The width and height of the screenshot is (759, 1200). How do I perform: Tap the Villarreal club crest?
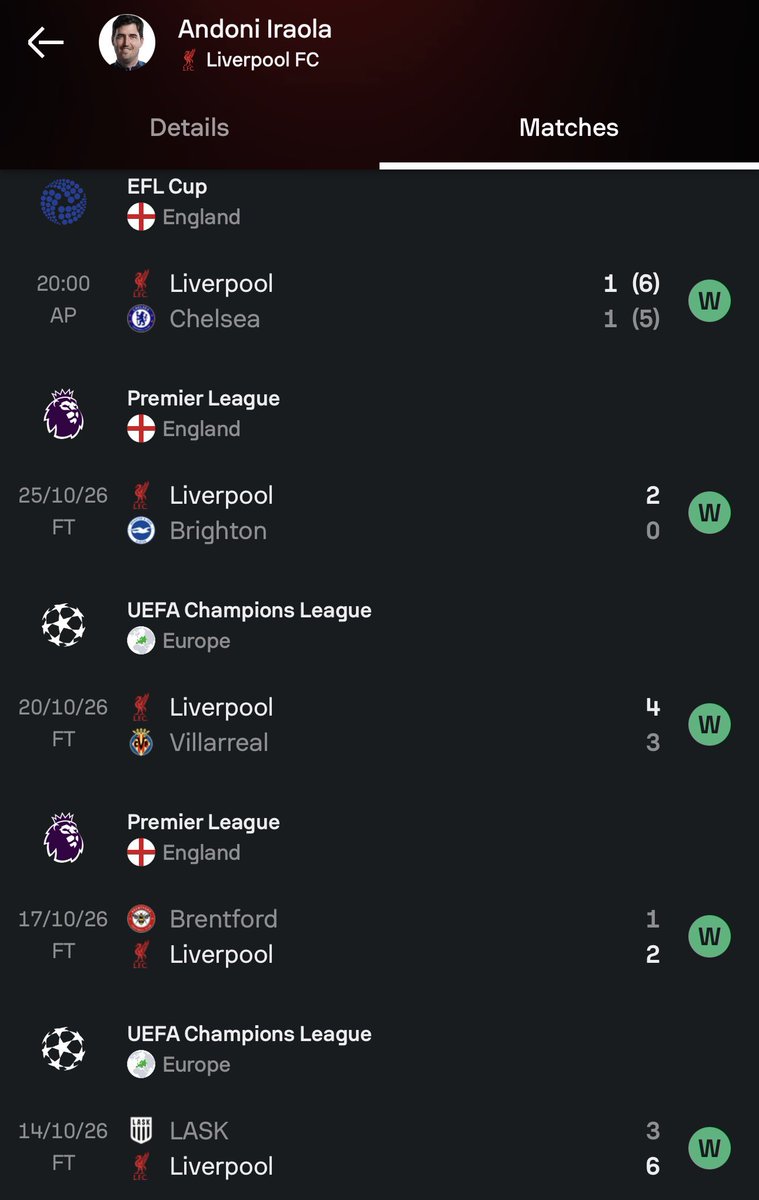point(141,743)
